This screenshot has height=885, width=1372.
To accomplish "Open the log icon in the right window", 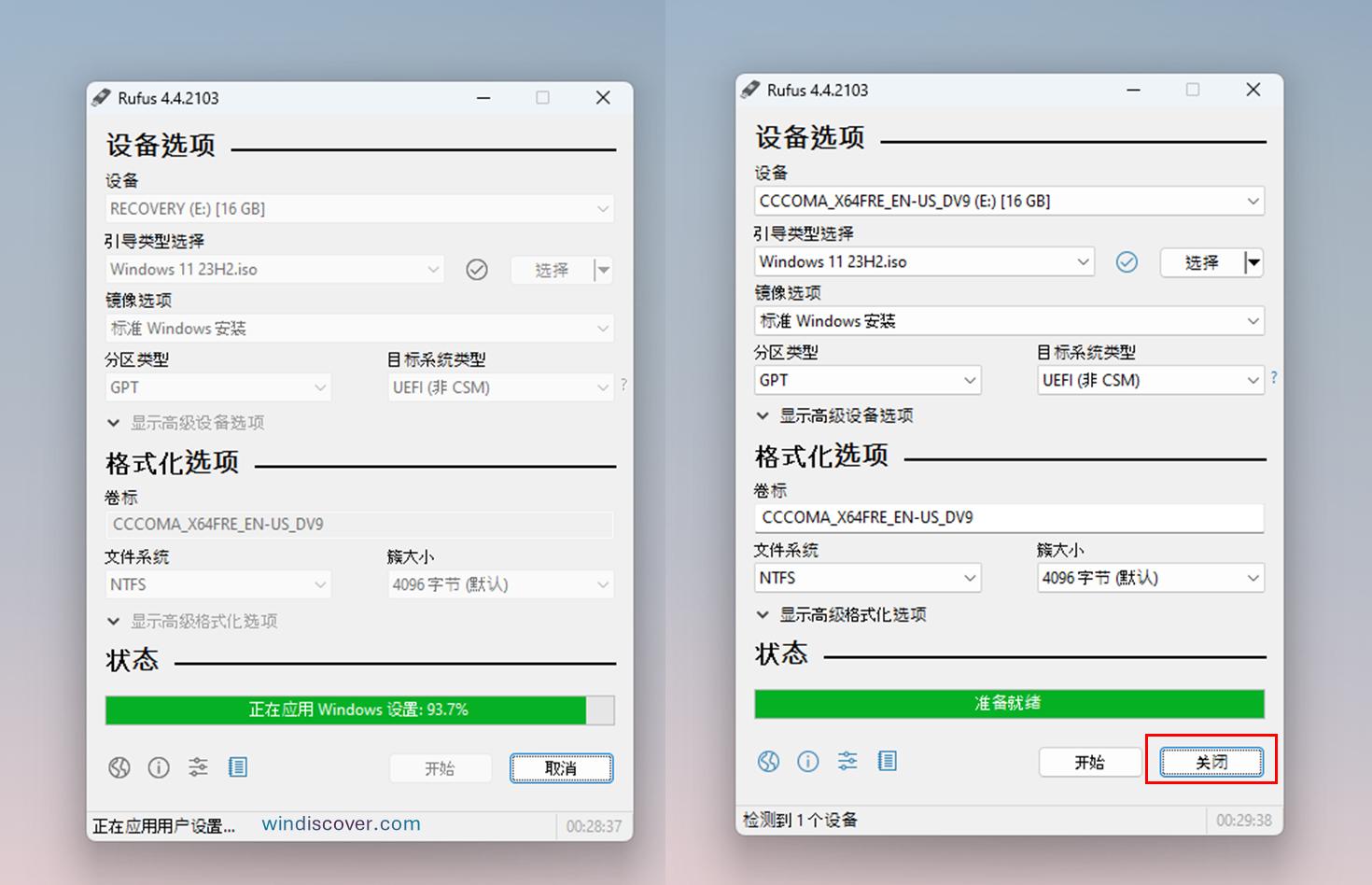I will [x=887, y=761].
